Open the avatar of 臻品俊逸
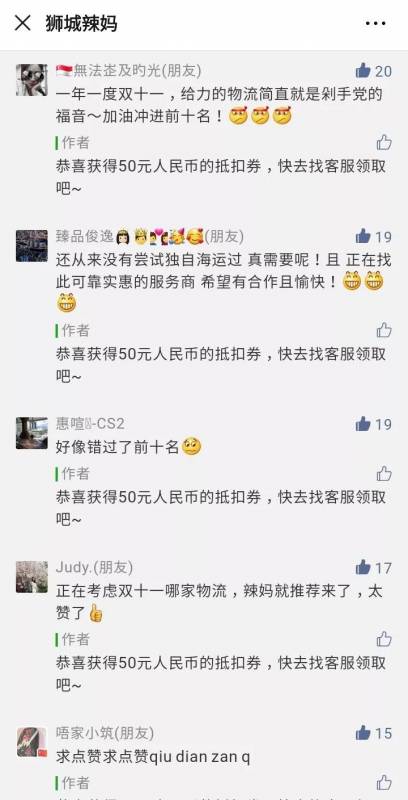The height and width of the screenshot is (800, 408). 32,245
